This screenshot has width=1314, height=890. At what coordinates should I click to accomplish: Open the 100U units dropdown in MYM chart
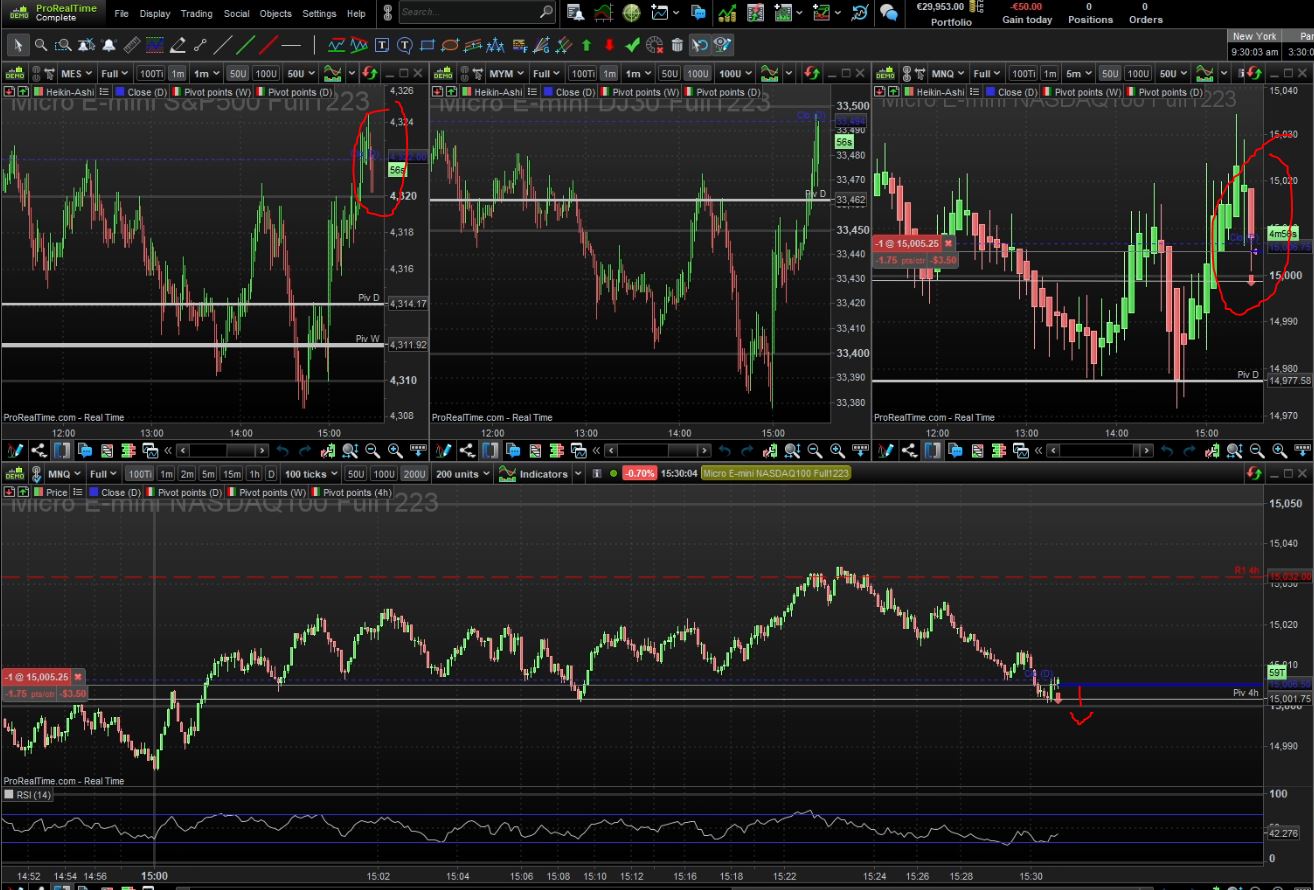[x=735, y=73]
